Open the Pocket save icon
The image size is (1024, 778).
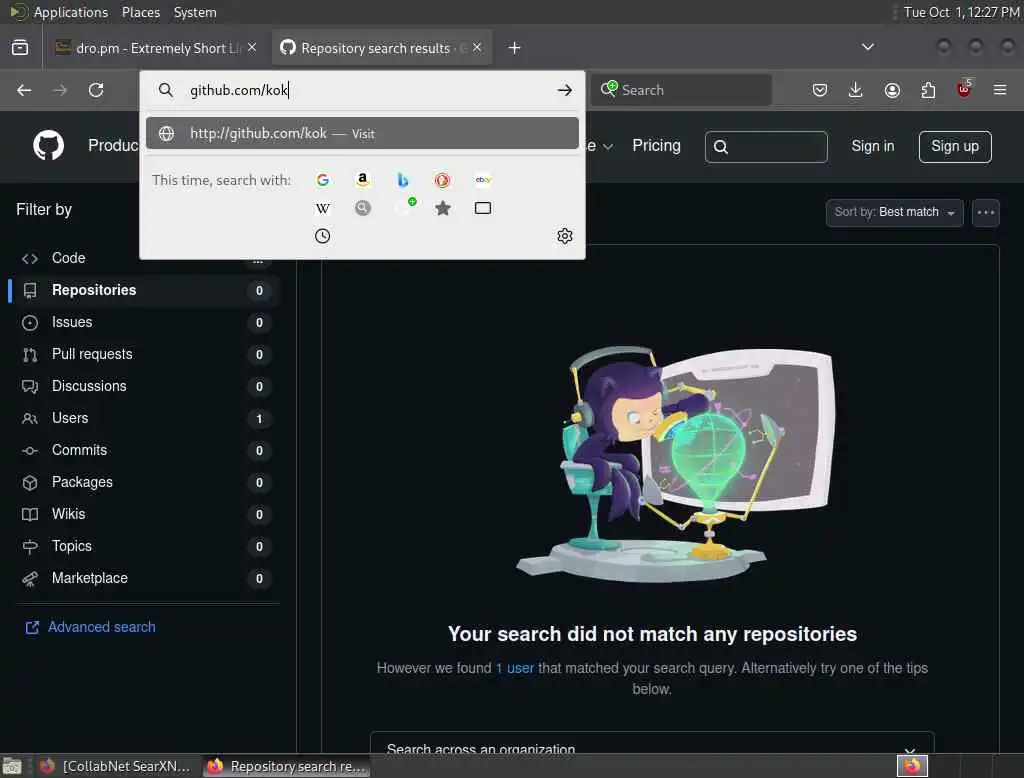[x=820, y=90]
